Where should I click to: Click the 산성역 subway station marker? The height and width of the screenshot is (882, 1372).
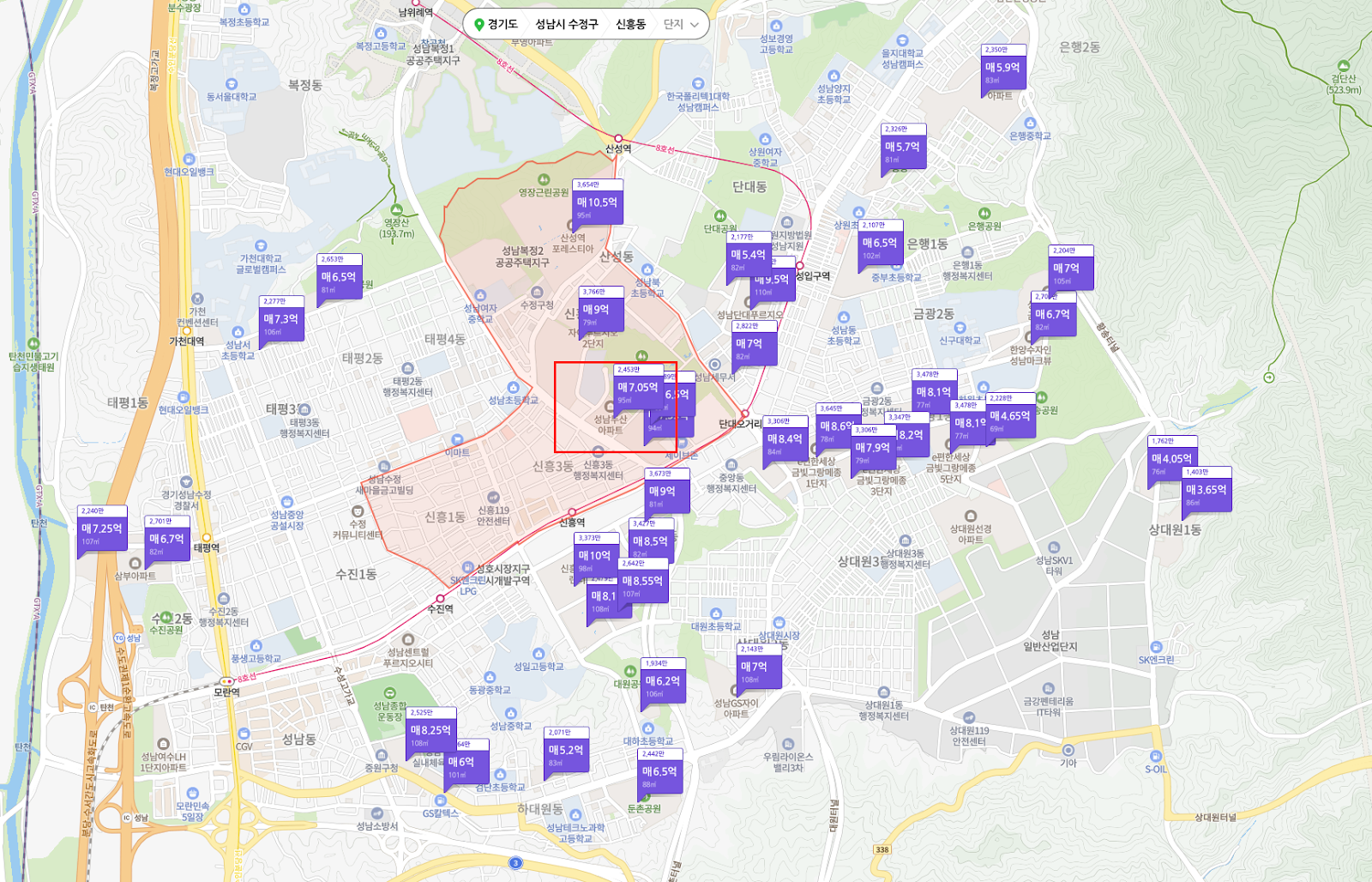click(x=618, y=138)
